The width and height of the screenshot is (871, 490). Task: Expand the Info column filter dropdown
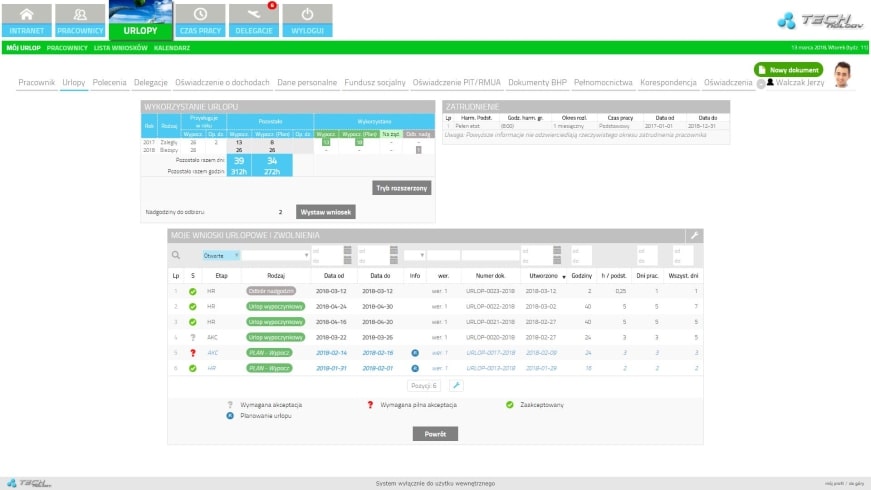[415, 256]
